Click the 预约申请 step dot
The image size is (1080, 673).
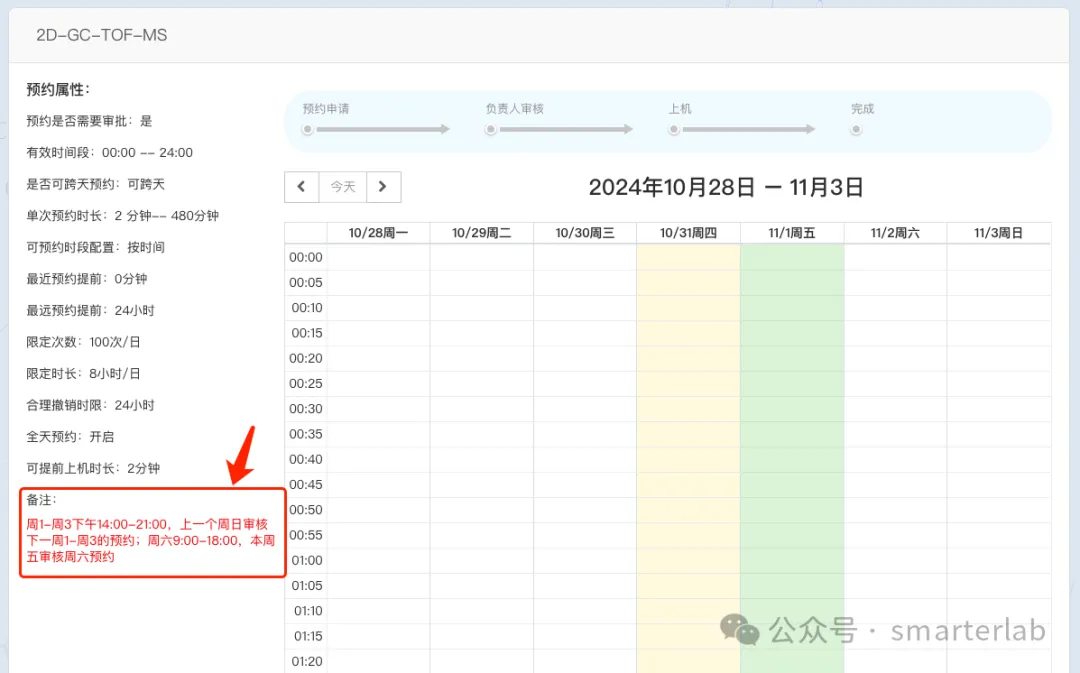(x=307, y=130)
